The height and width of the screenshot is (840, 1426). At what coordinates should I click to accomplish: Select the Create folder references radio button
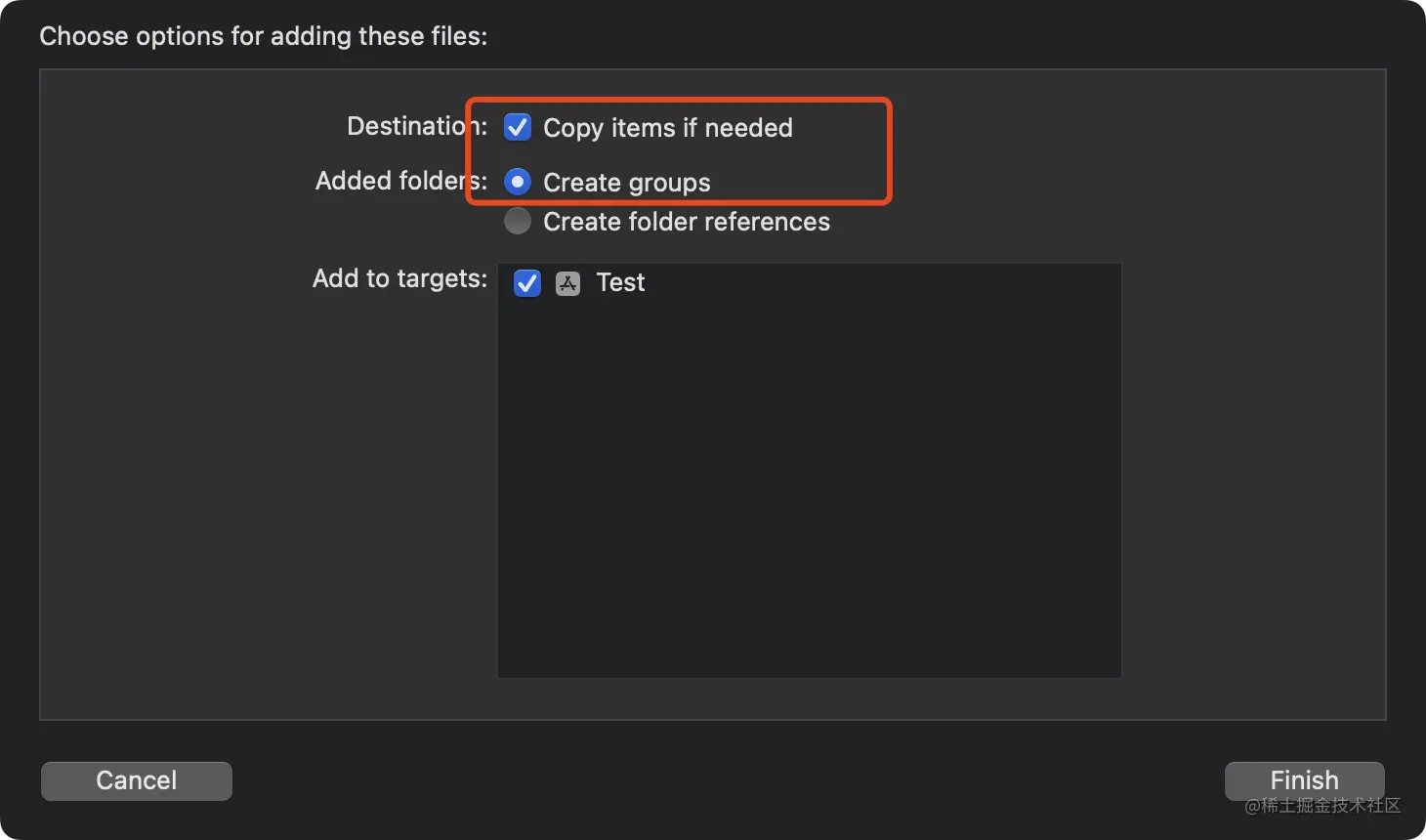[518, 221]
